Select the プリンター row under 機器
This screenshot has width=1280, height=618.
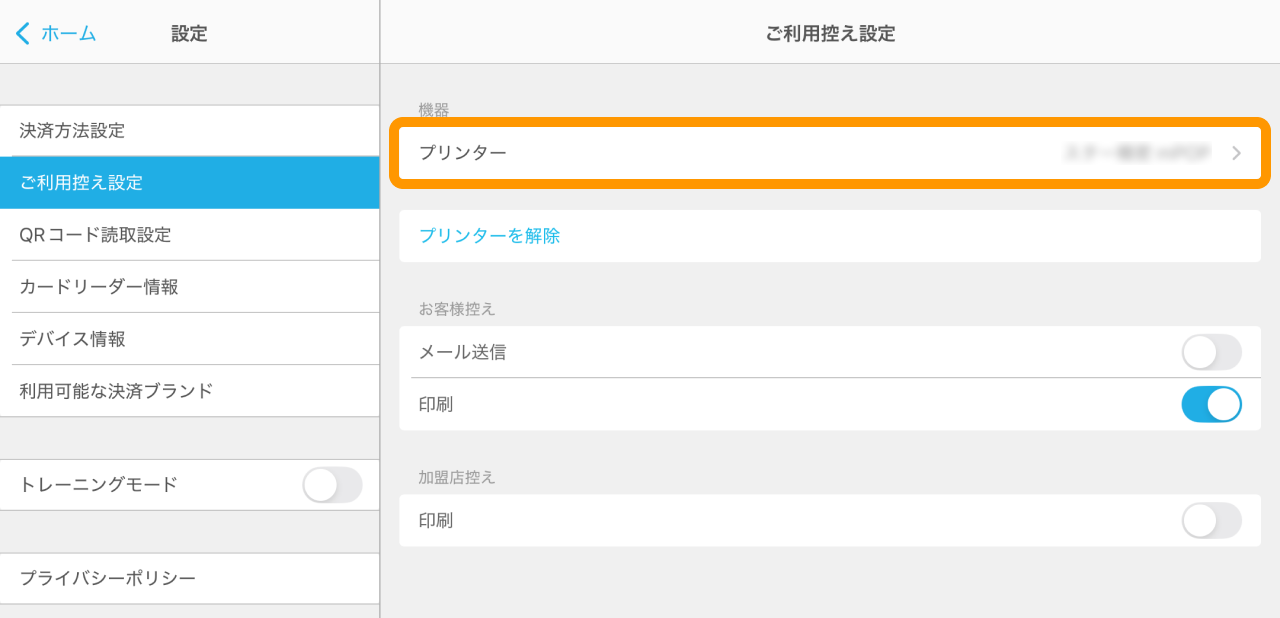700,153
